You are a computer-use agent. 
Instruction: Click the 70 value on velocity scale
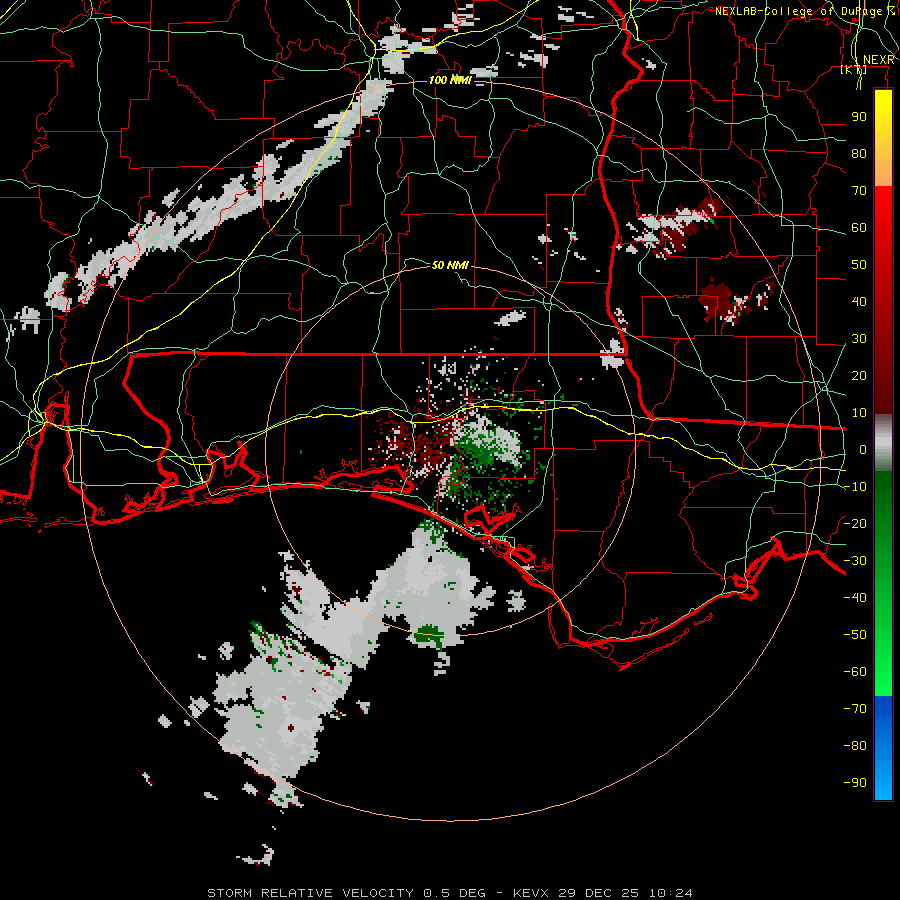[x=859, y=191]
